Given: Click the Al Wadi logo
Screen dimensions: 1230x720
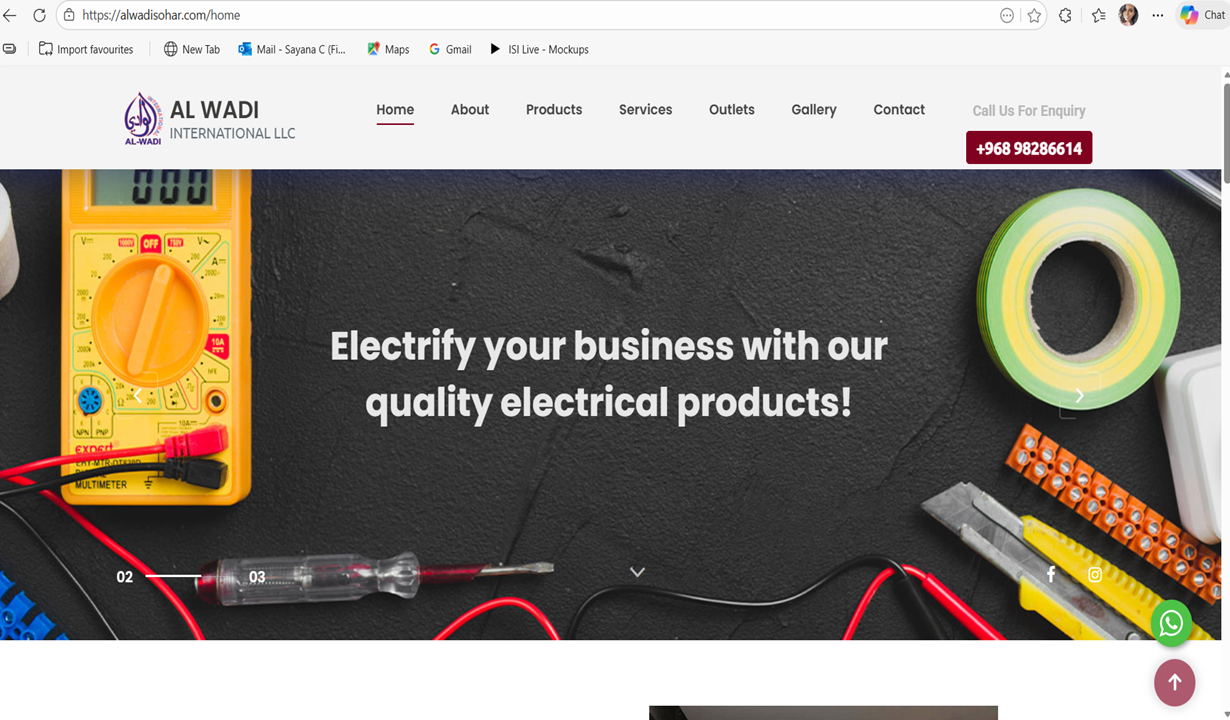Looking at the screenshot, I should (143, 119).
